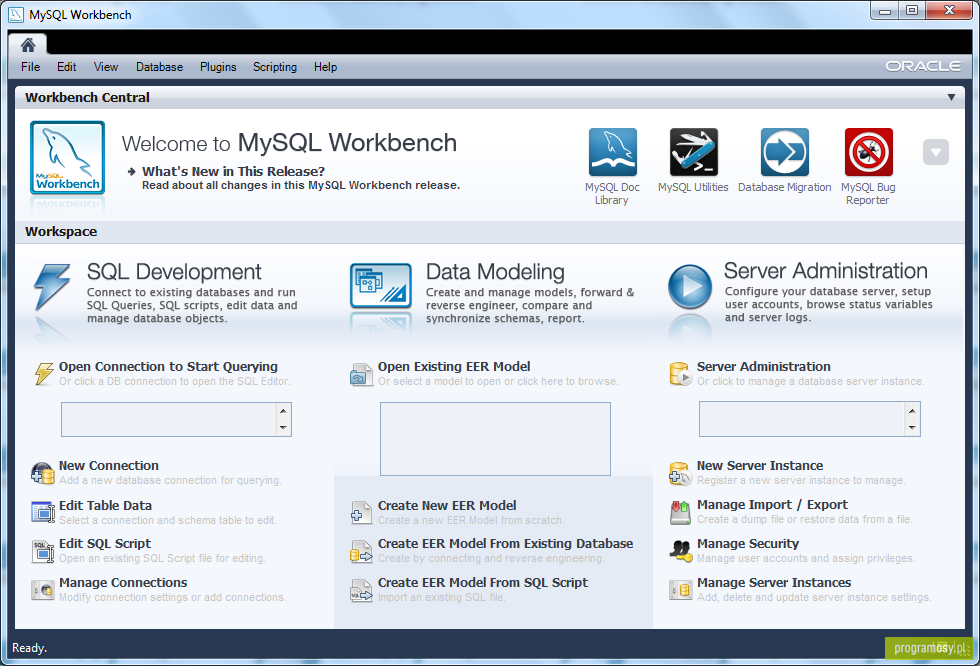
Task: Click down arrow in the connections list
Action: 284,428
